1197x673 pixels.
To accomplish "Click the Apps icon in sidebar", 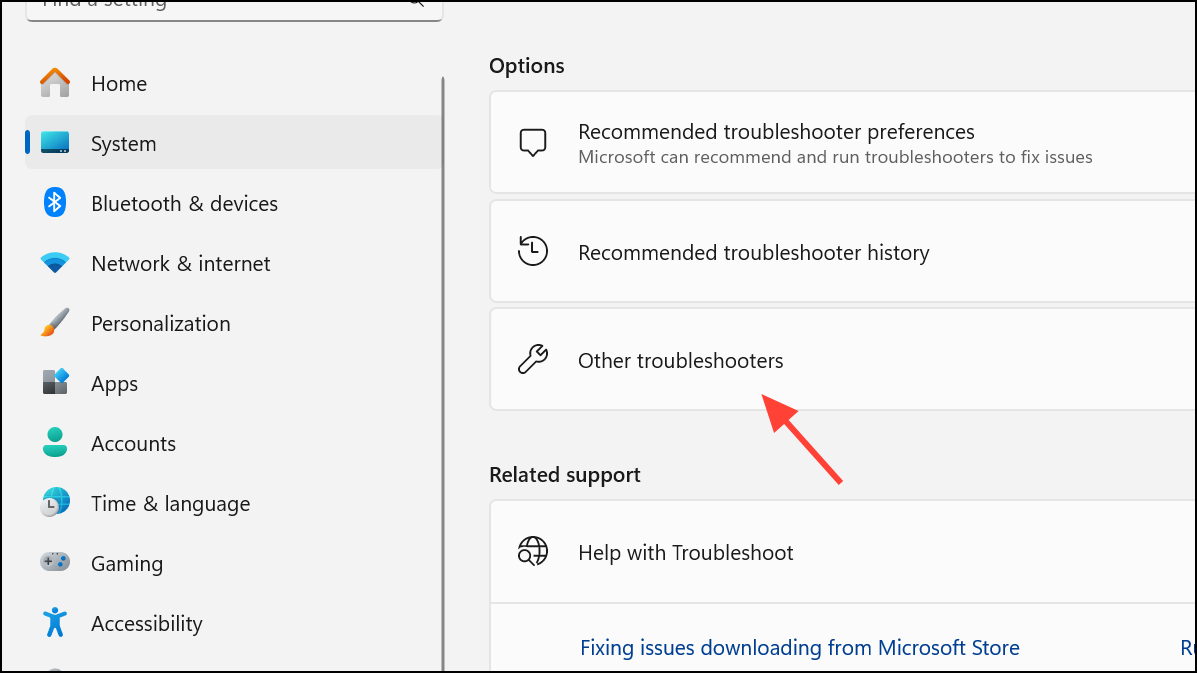I will tap(55, 383).
